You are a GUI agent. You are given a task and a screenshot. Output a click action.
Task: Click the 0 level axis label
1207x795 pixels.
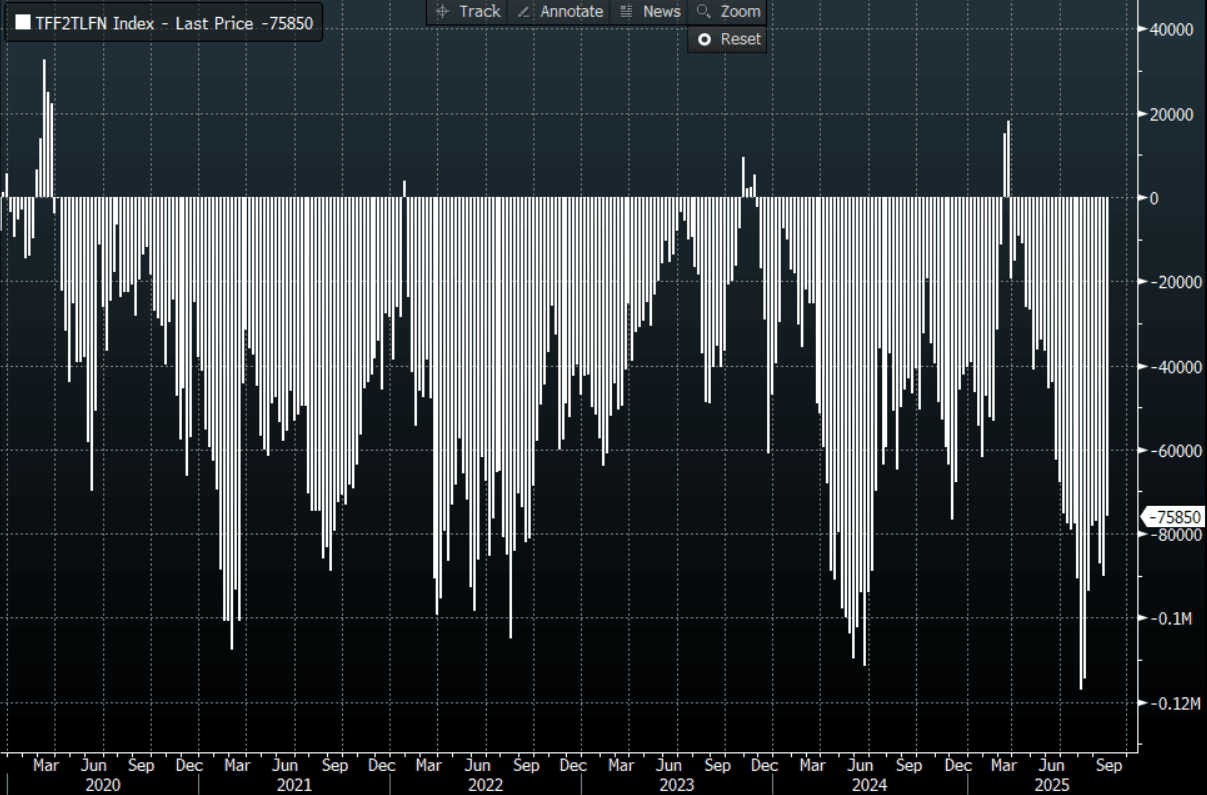coord(1154,198)
